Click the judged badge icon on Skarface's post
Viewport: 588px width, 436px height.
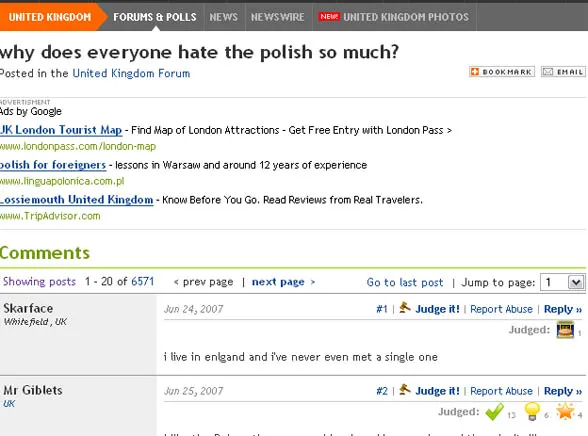[x=565, y=330]
